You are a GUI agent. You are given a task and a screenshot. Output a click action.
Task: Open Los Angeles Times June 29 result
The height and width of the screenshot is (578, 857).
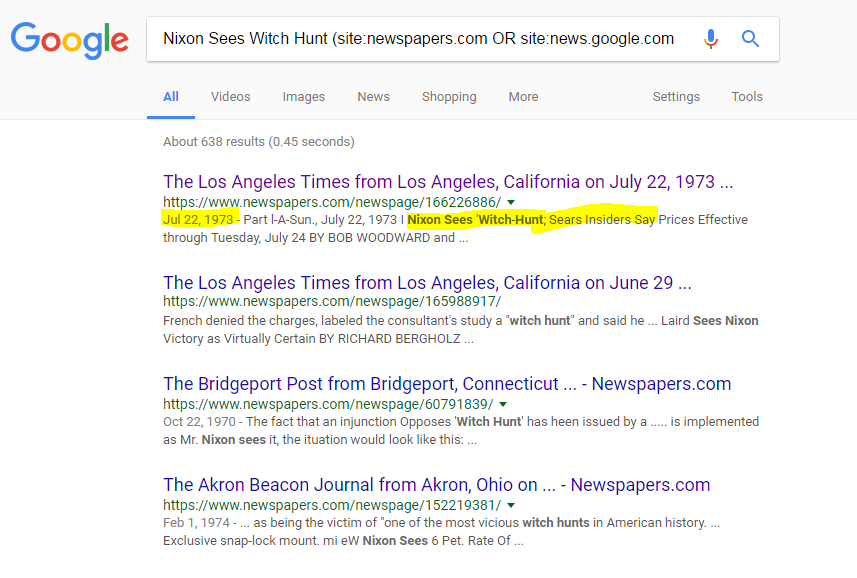[x=427, y=282]
